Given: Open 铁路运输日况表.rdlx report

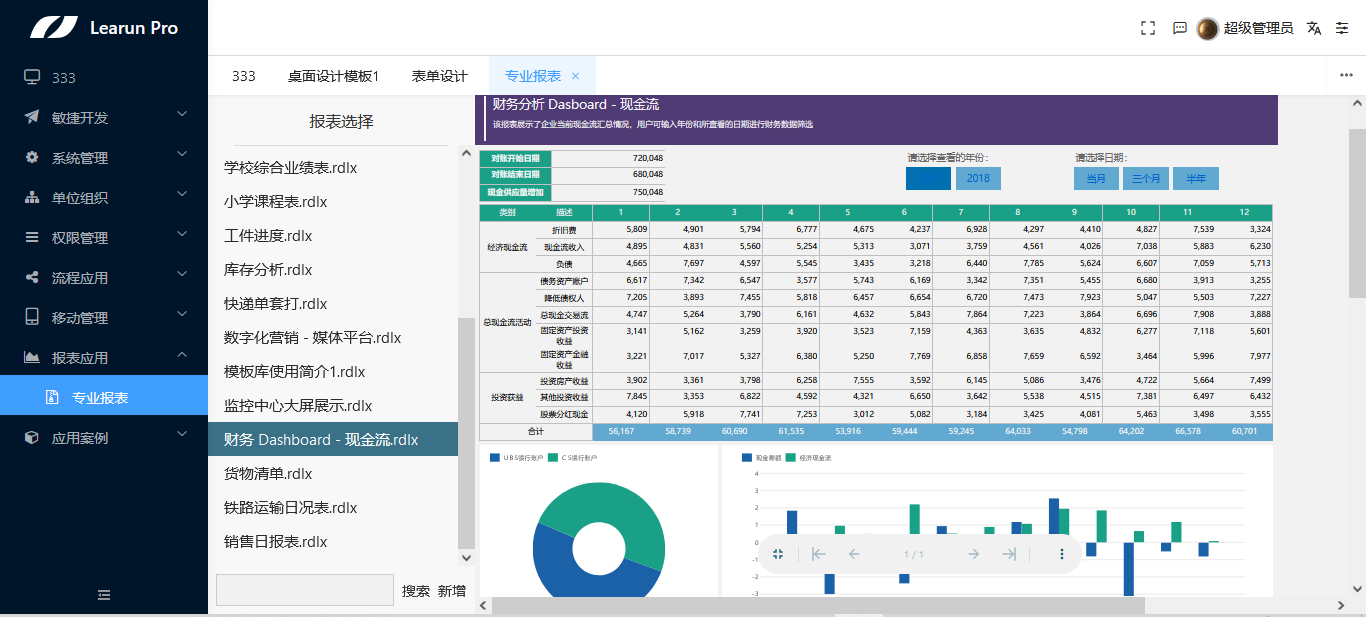Looking at the screenshot, I should (x=332, y=508).
